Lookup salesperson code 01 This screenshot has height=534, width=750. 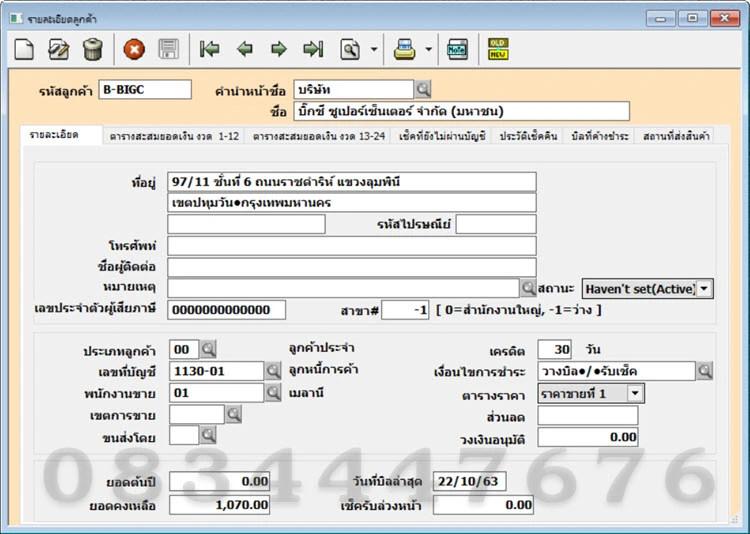coord(273,393)
